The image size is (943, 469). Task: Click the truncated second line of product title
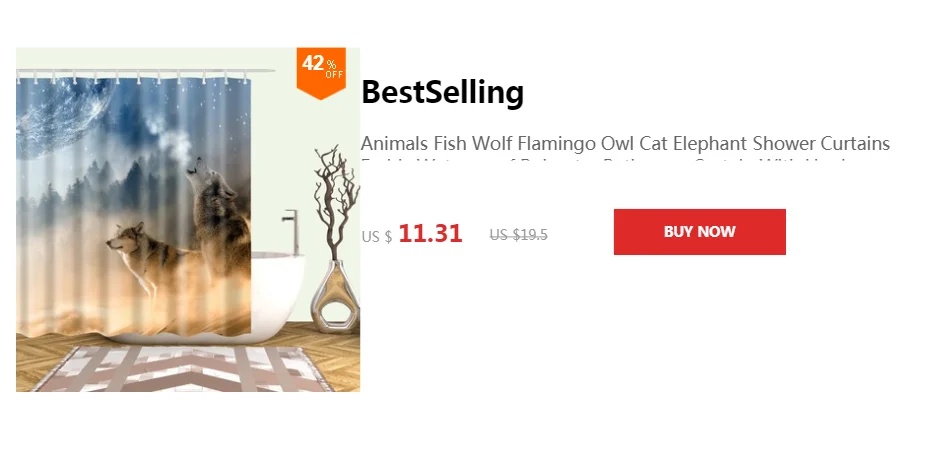pyautogui.click(x=603, y=162)
